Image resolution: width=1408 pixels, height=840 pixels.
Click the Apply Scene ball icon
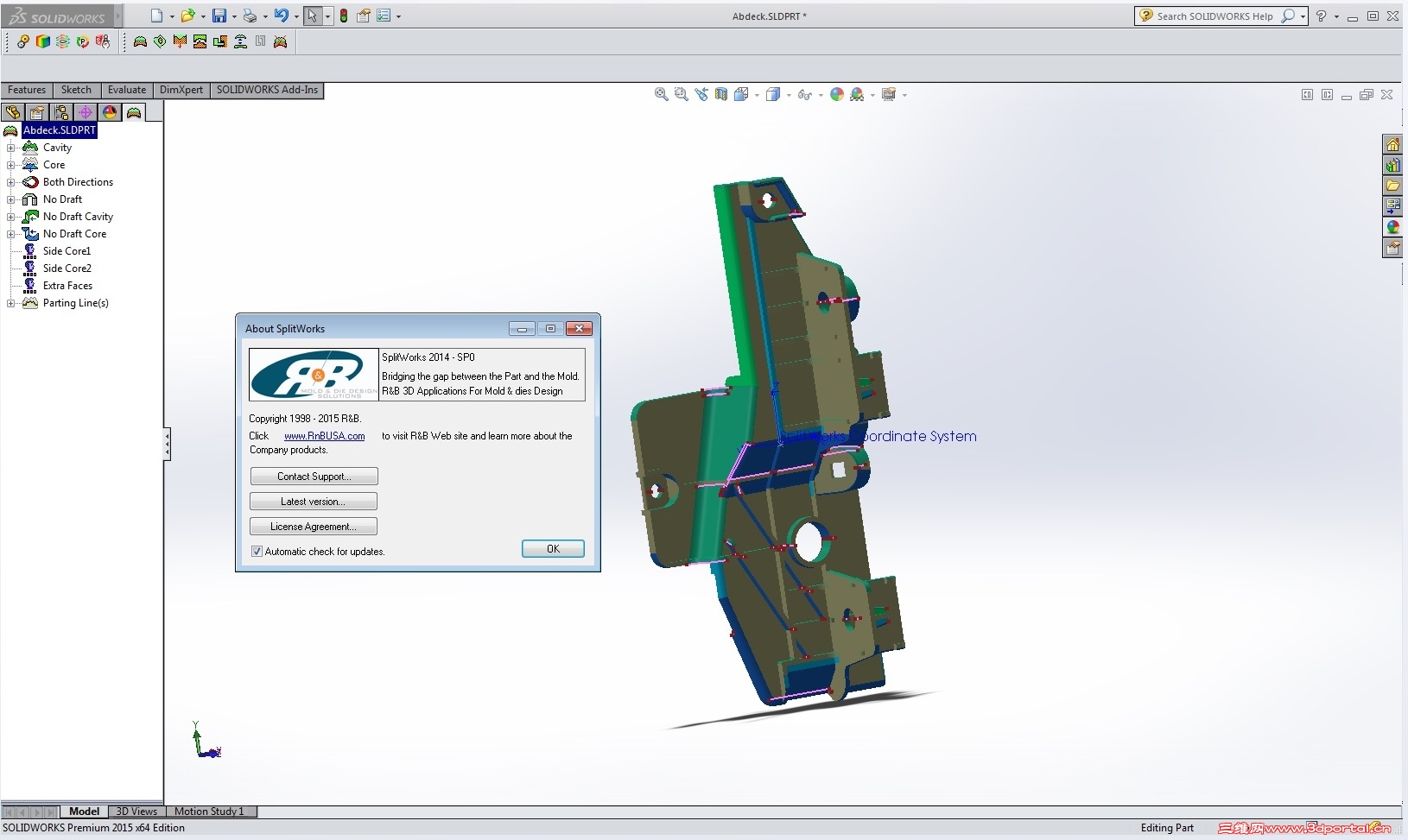pyautogui.click(x=857, y=94)
